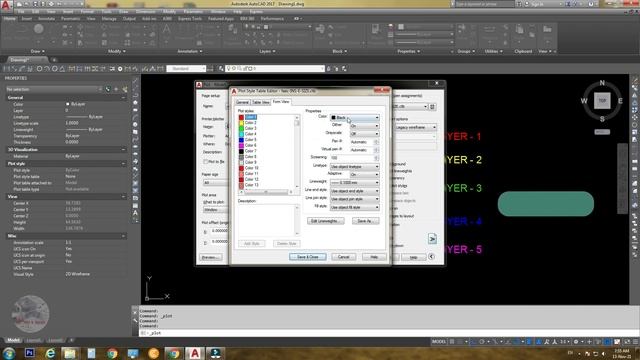640x360 pixels.
Task: Open the Adaptive dropdown
Action: 364,175
